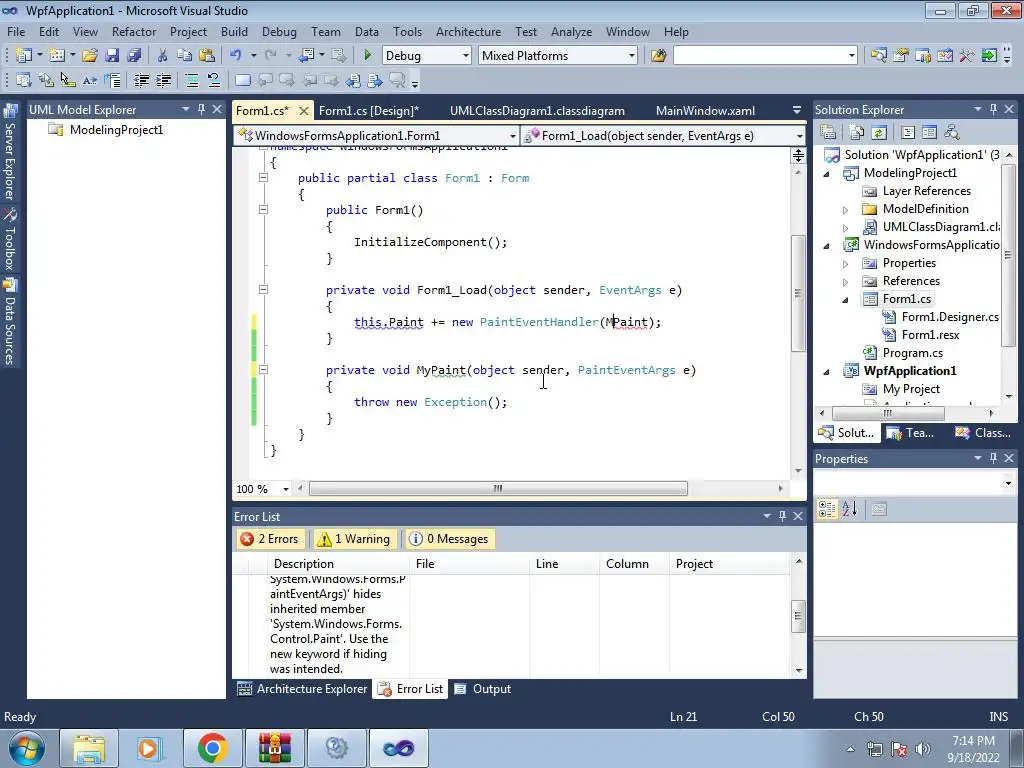Open the Server Explorer side tab
Image resolution: width=1024 pixels, height=768 pixels.
pos(10,153)
